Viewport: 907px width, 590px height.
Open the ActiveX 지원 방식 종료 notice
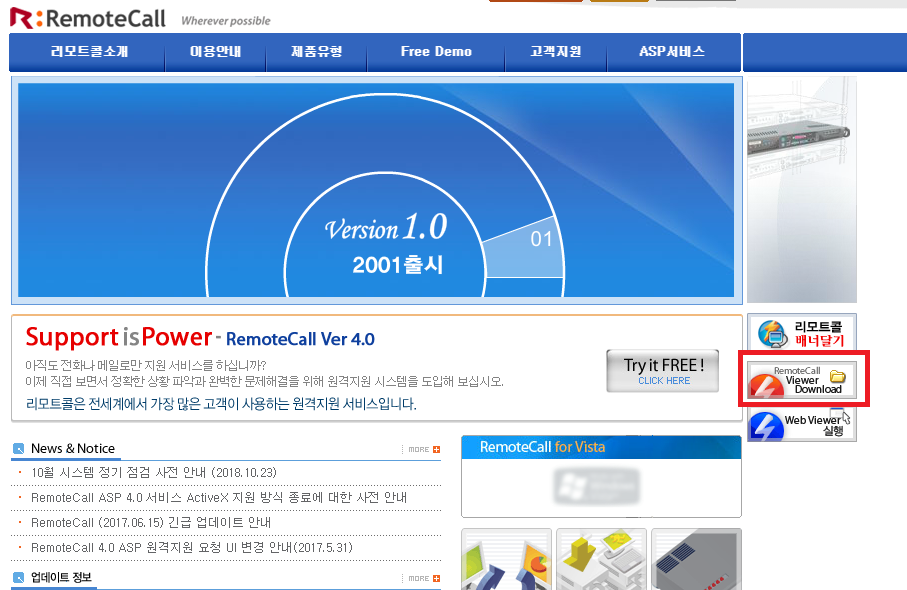click(x=219, y=497)
